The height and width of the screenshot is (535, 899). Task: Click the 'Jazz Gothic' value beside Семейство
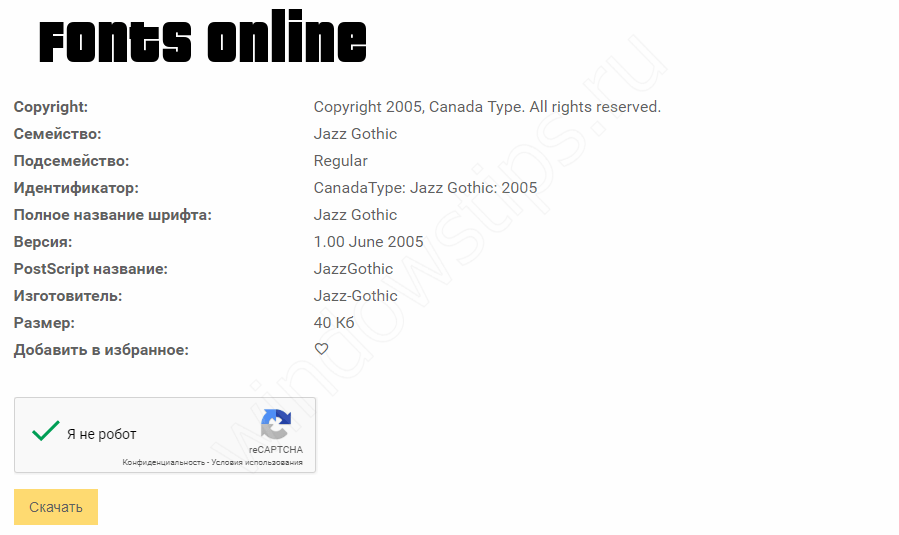355,134
